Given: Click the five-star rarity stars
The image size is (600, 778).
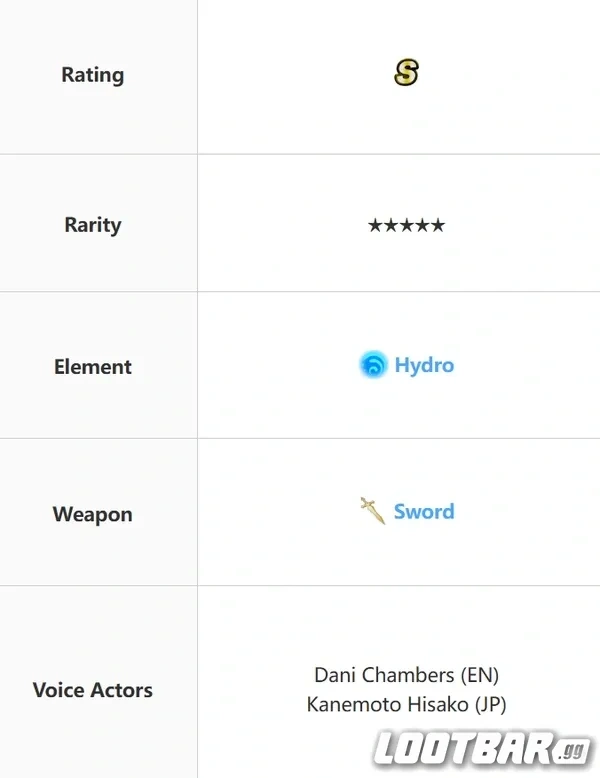Looking at the screenshot, I should [x=406, y=226].
